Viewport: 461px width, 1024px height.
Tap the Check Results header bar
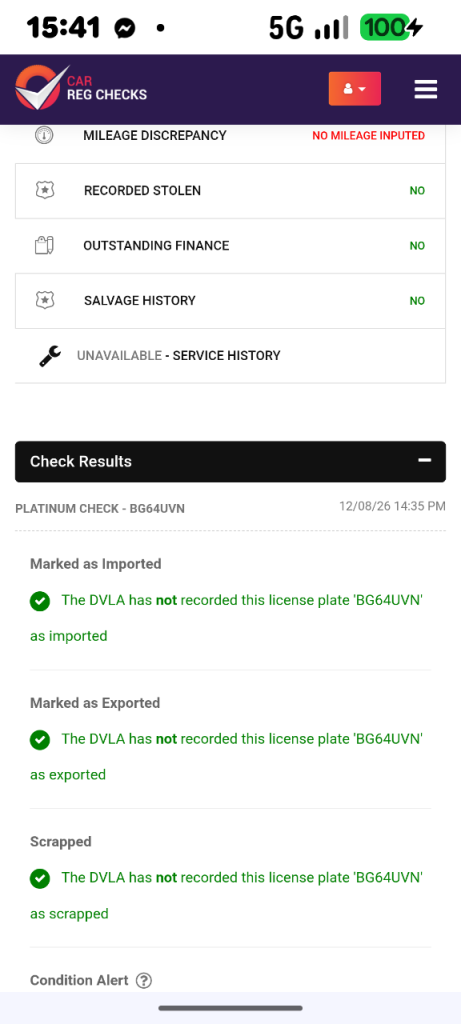[x=230, y=462]
